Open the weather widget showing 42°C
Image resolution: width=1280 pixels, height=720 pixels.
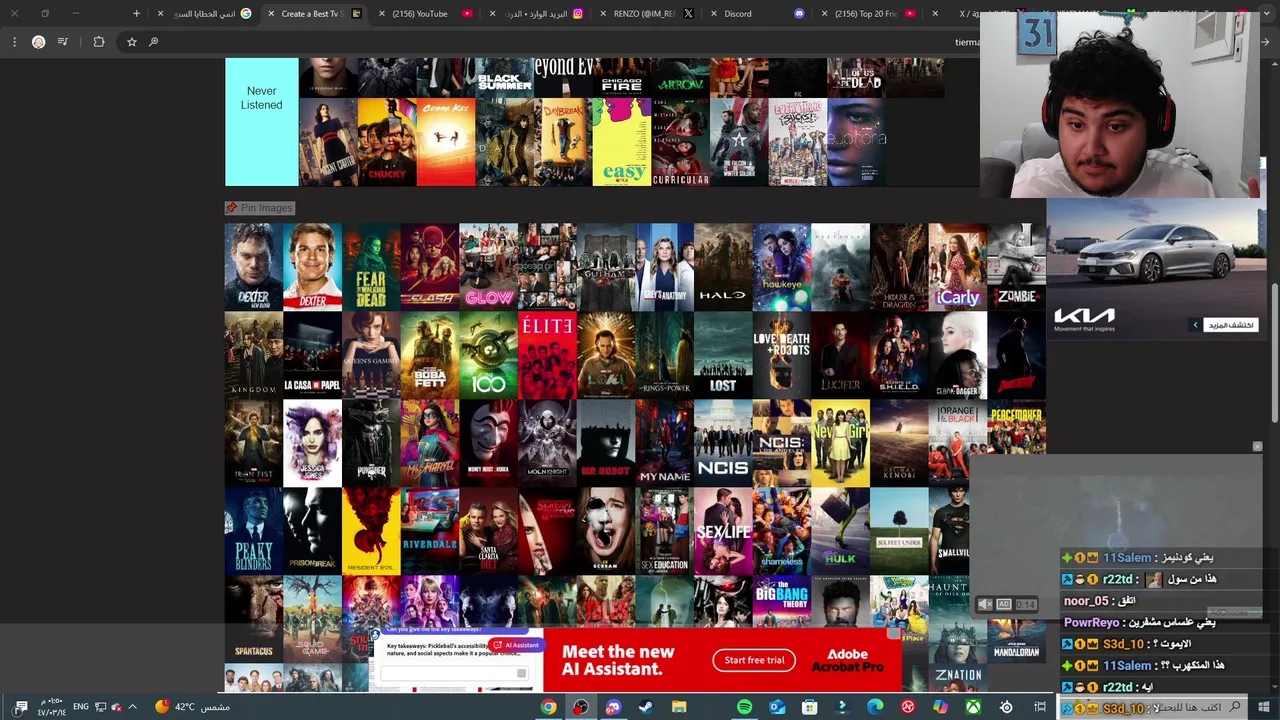pyautogui.click(x=191, y=707)
